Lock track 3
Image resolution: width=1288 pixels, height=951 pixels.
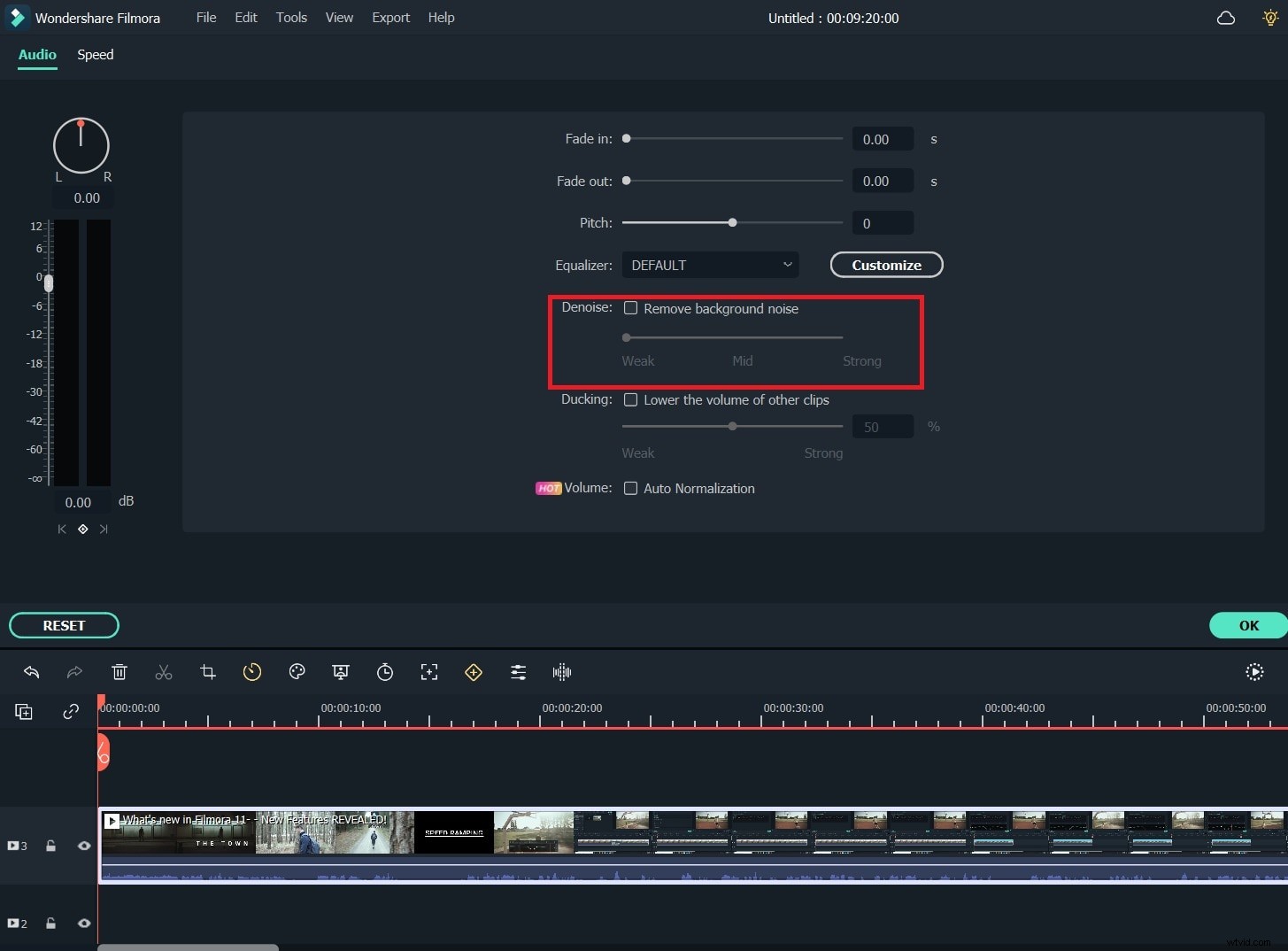point(50,846)
